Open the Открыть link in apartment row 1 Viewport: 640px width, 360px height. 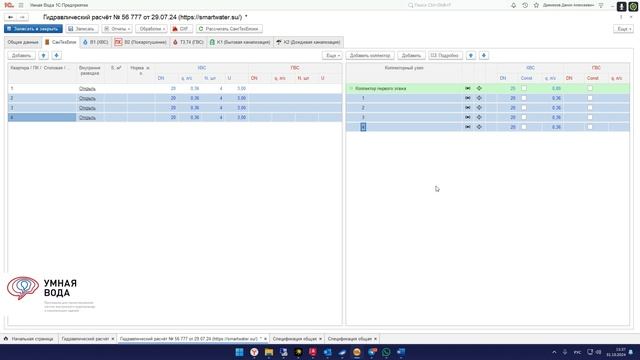click(87, 89)
